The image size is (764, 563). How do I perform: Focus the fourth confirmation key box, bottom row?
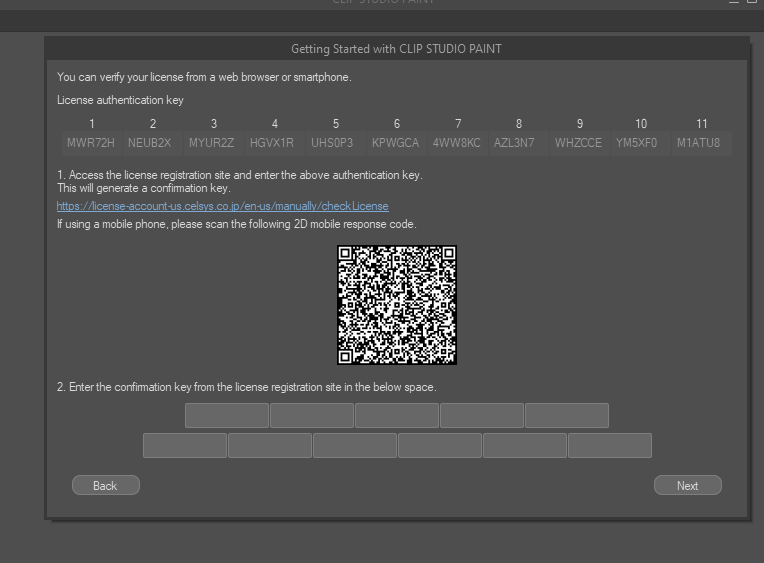[x=439, y=446]
